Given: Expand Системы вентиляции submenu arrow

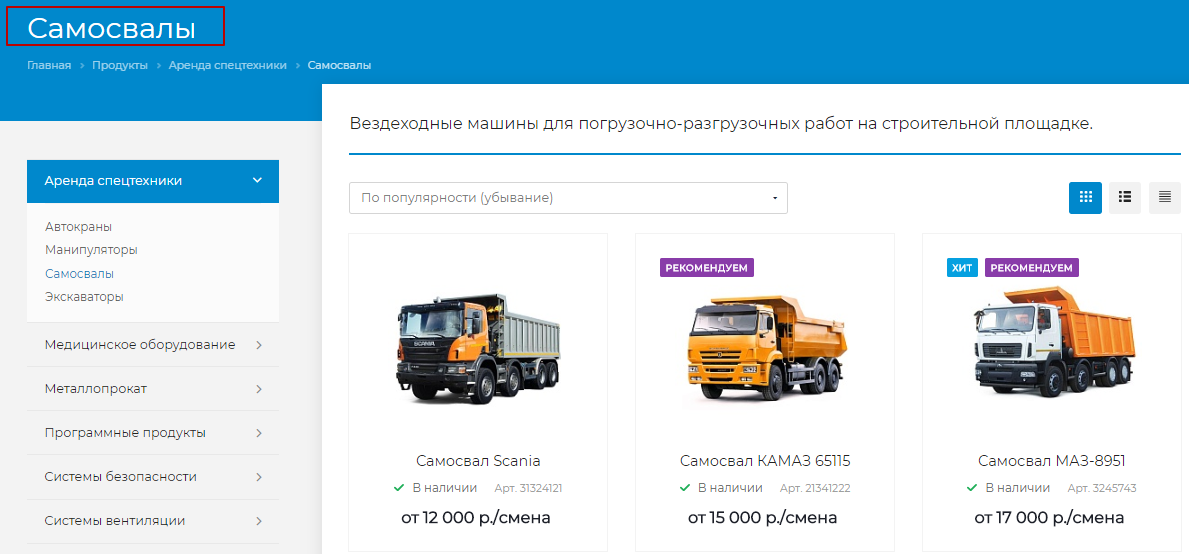Looking at the screenshot, I should 259,521.
